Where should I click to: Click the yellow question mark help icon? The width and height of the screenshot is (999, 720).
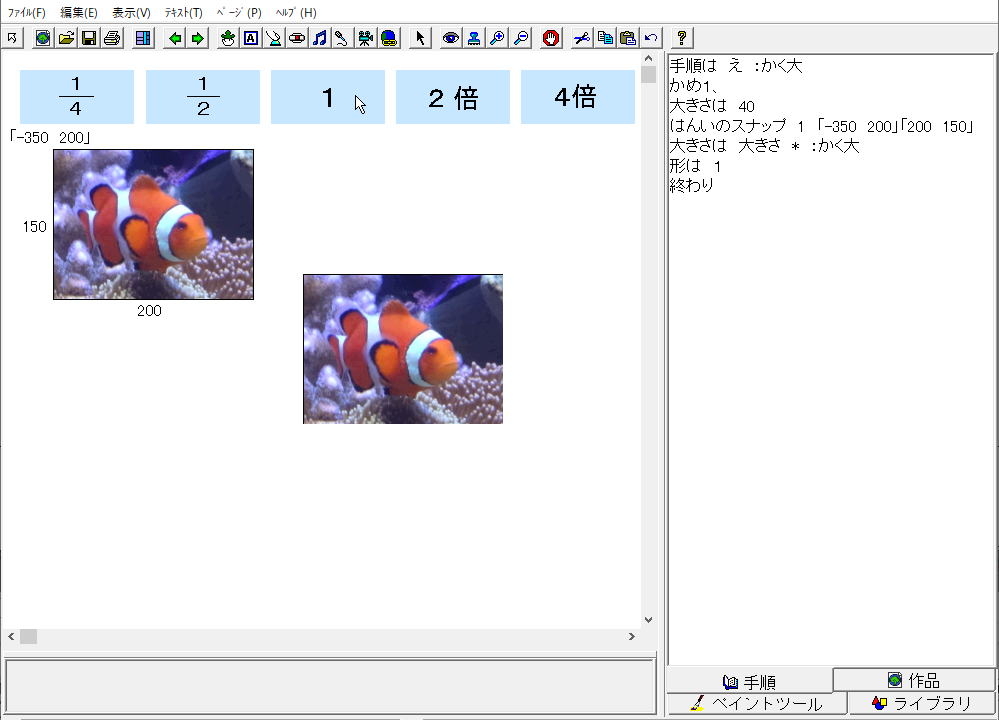682,38
